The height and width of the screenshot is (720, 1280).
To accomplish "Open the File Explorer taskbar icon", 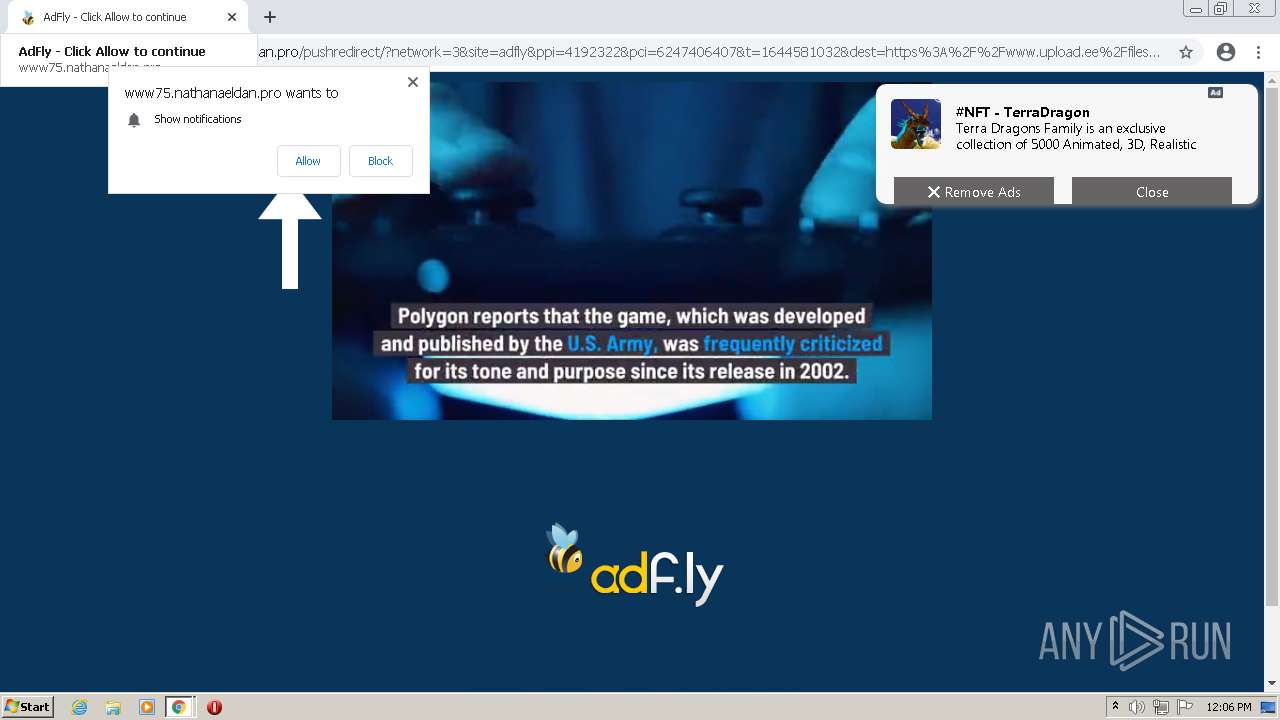I will (x=113, y=707).
